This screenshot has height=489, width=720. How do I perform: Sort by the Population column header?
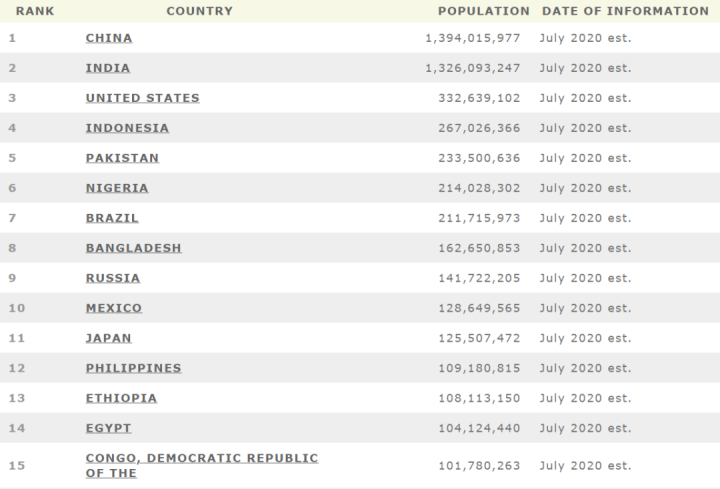click(x=484, y=11)
